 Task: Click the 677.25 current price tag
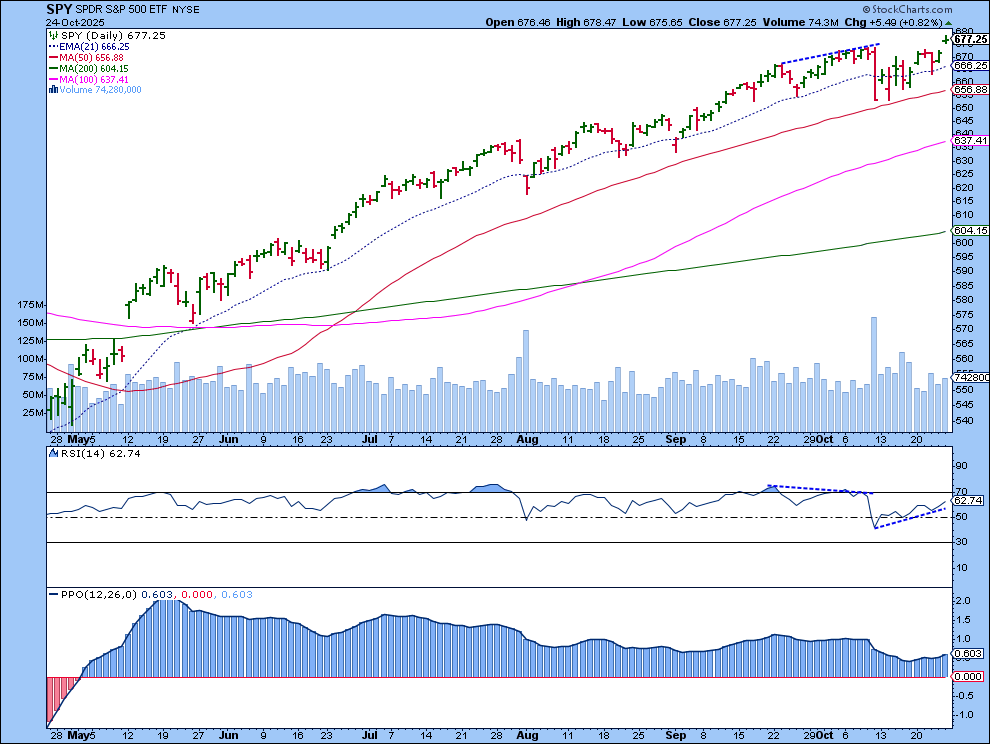[968, 39]
